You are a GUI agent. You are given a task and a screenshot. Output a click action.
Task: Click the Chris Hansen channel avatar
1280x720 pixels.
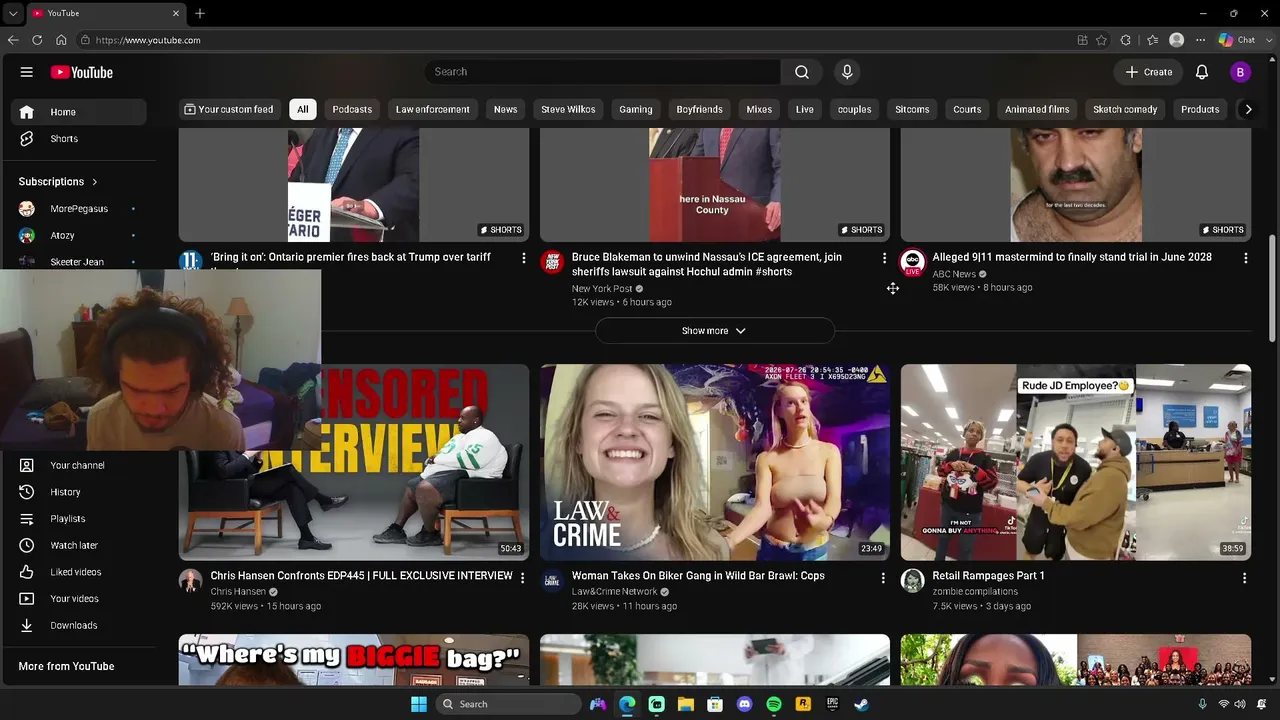[190, 581]
